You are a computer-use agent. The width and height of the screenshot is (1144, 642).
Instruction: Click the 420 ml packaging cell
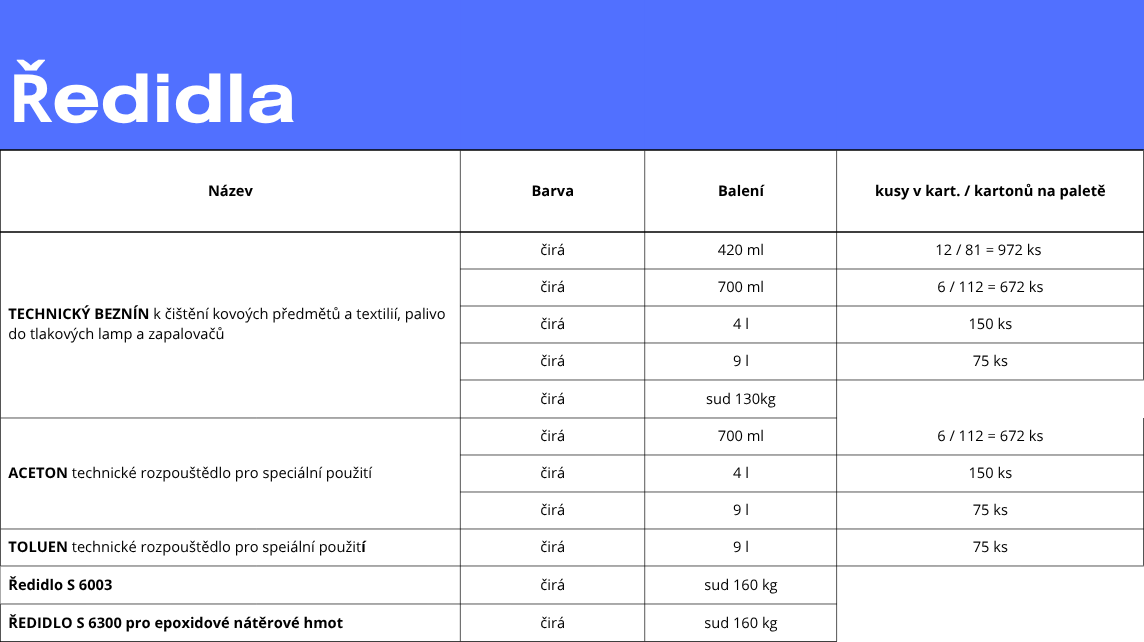tap(740, 250)
